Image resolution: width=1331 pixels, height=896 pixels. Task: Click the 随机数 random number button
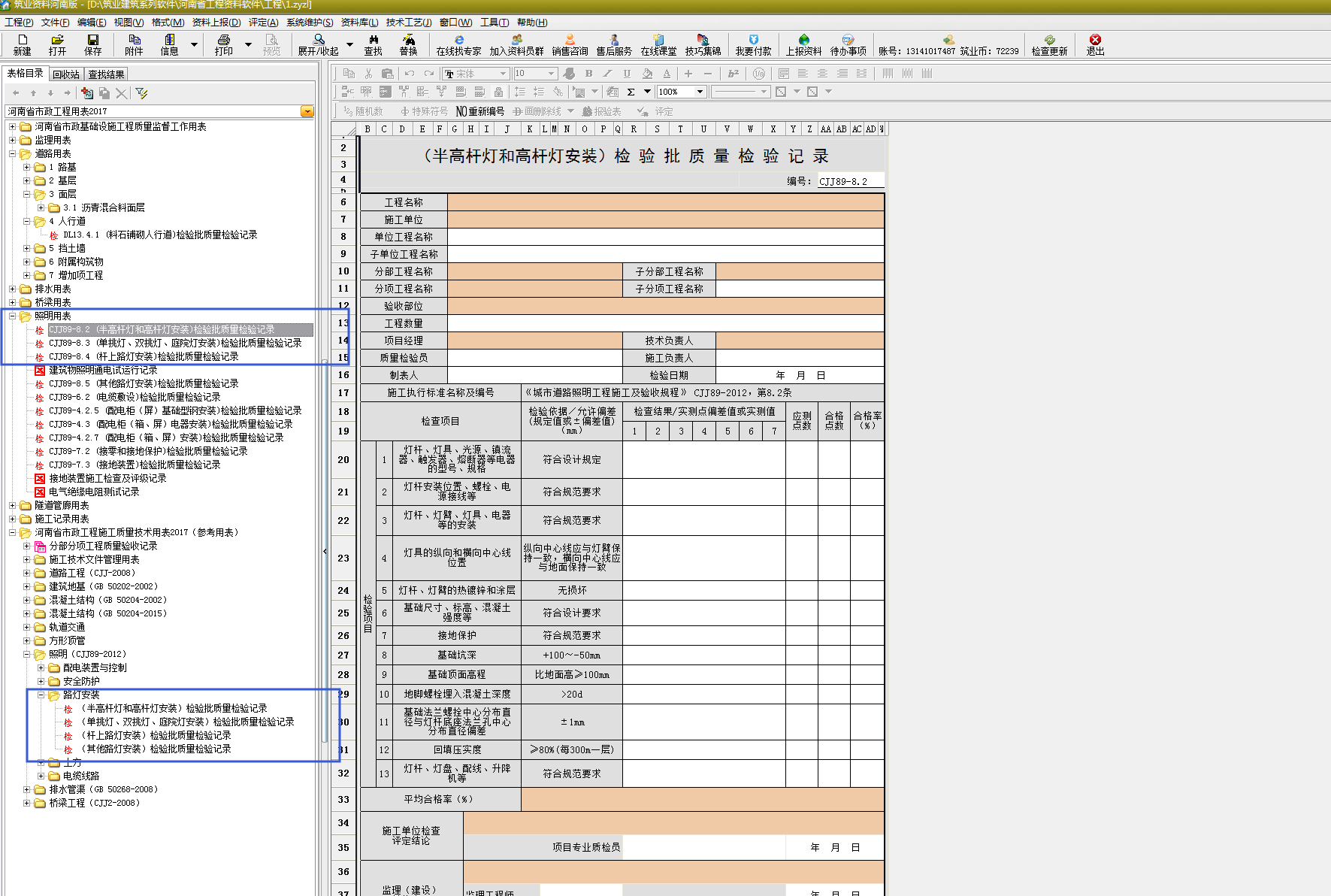[363, 111]
